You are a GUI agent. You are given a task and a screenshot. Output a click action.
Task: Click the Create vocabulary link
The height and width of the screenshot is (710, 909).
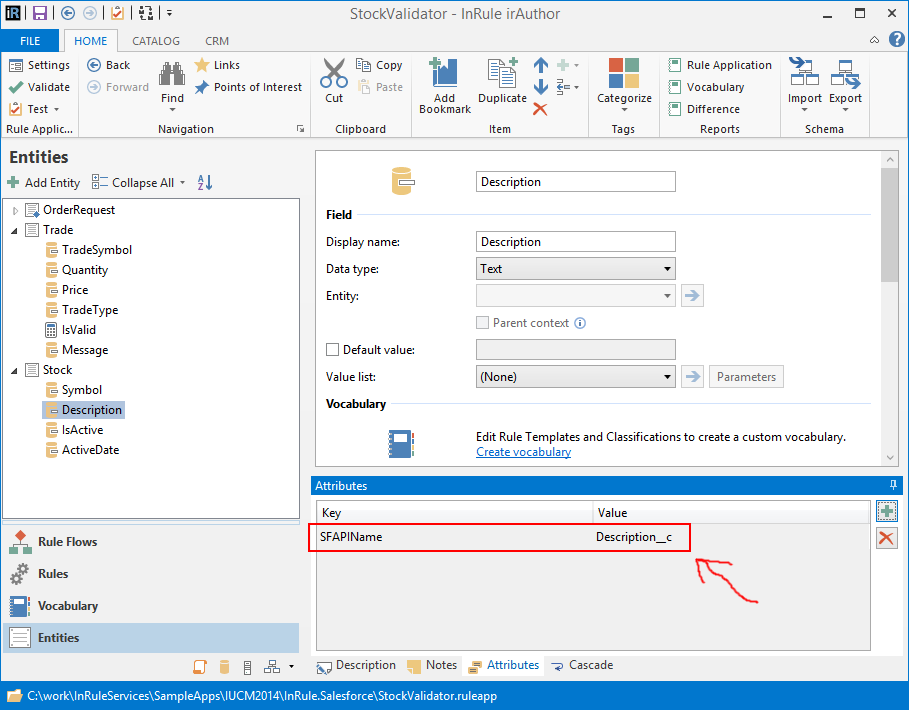523,452
